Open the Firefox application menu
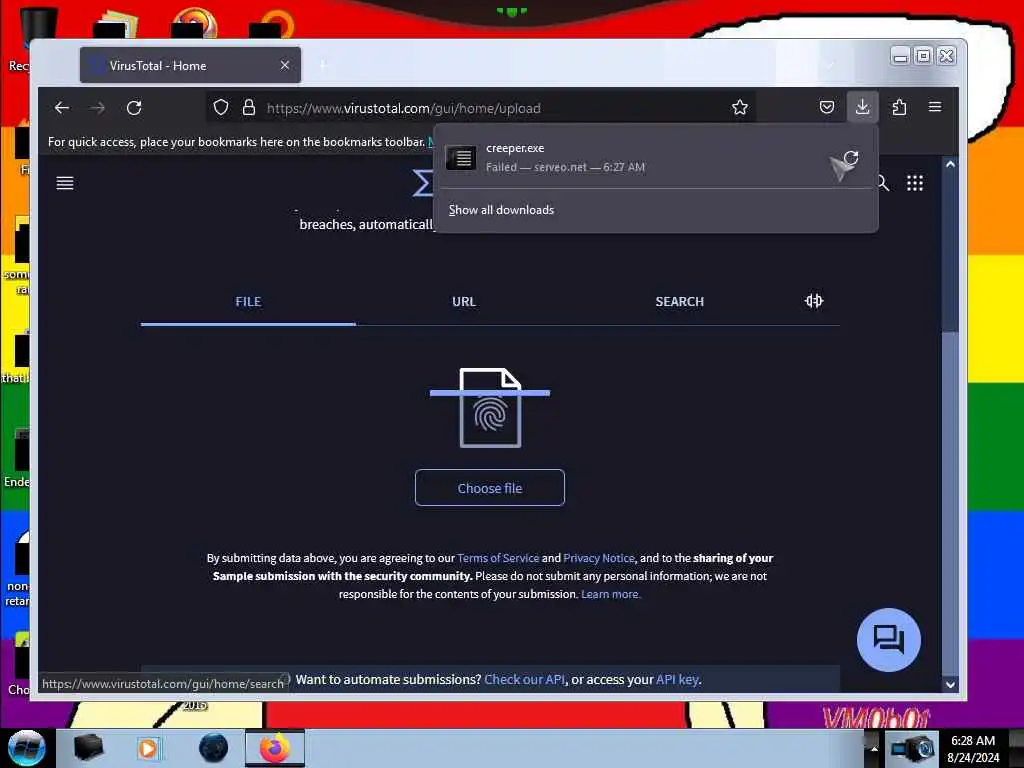The width and height of the screenshot is (1024, 768). click(935, 106)
